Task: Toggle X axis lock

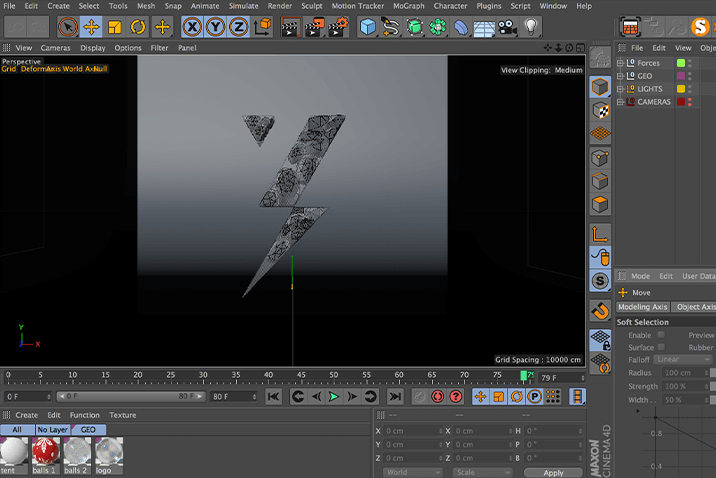Action: 192,27
